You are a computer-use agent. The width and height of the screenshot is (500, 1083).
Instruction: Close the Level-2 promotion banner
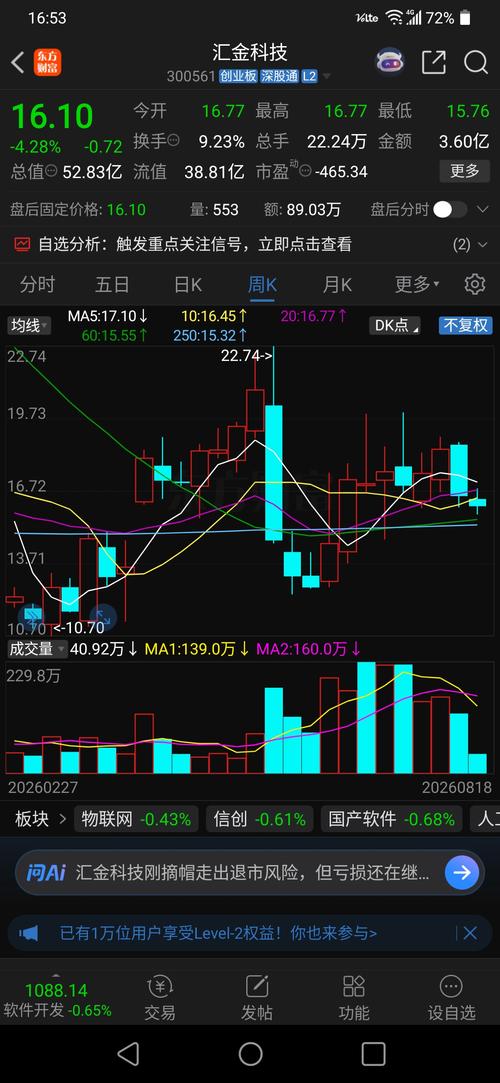(x=470, y=933)
